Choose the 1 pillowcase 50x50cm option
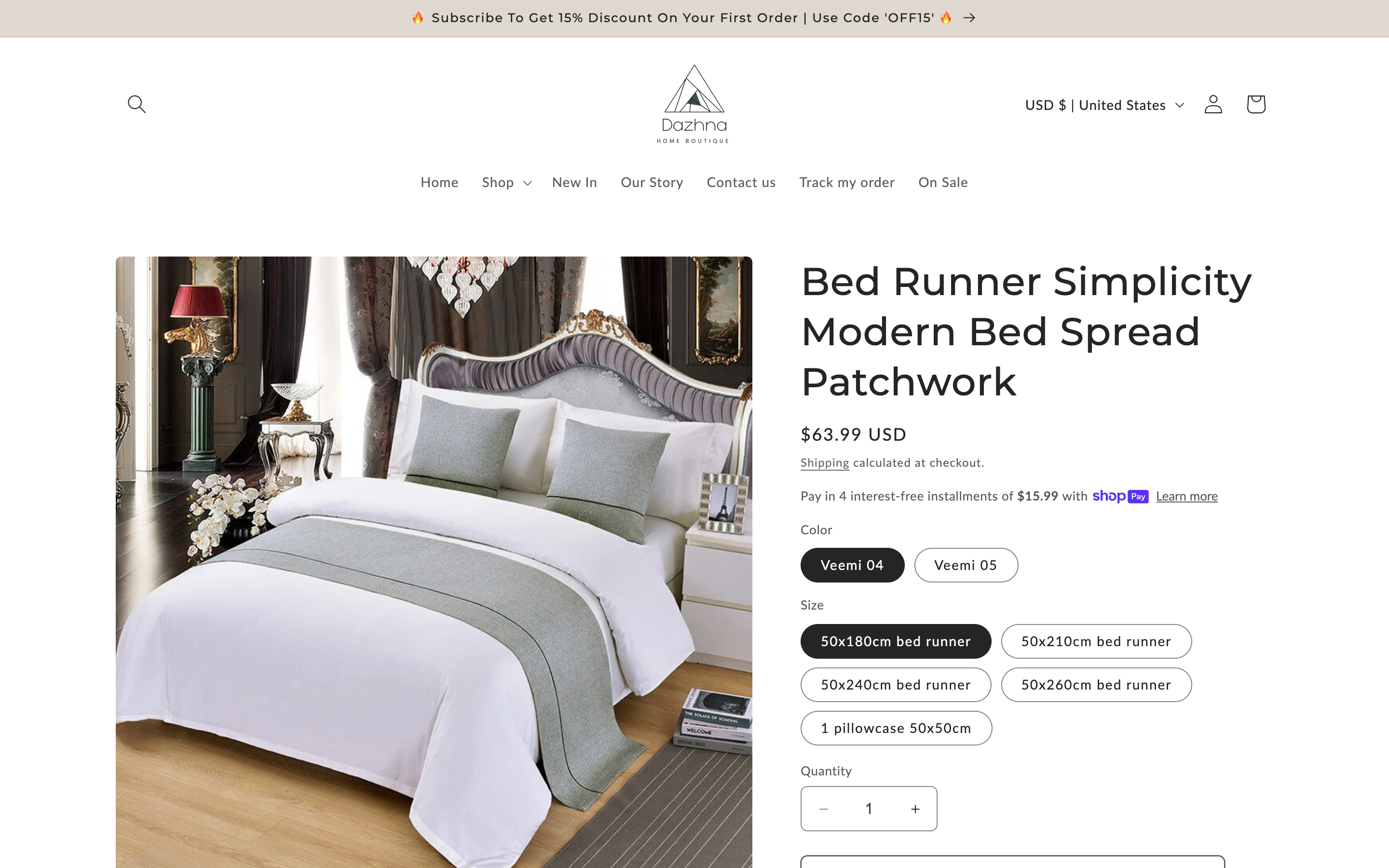The image size is (1389, 868). pyautogui.click(x=896, y=728)
